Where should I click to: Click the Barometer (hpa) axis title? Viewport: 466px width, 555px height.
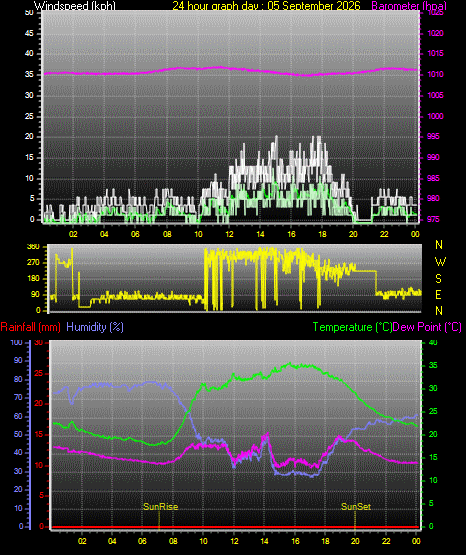pos(409,6)
